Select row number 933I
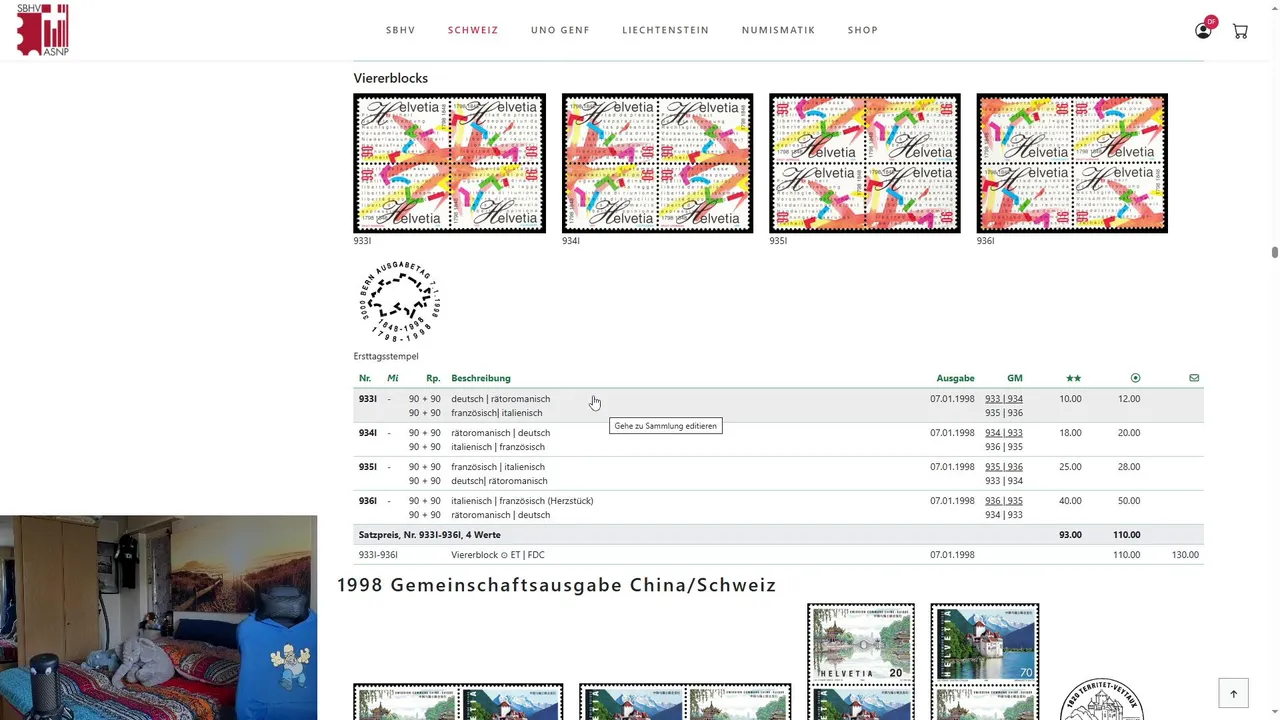Viewport: 1280px width, 720px height. [x=368, y=399]
